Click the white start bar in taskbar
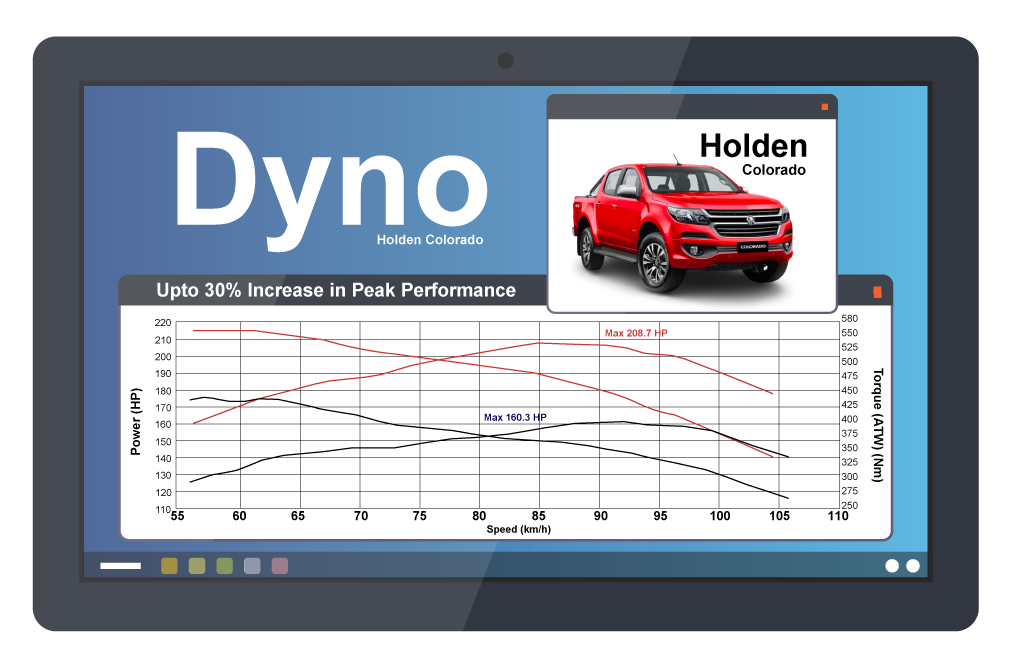Viewport: 1024px width, 666px height. coord(120,566)
